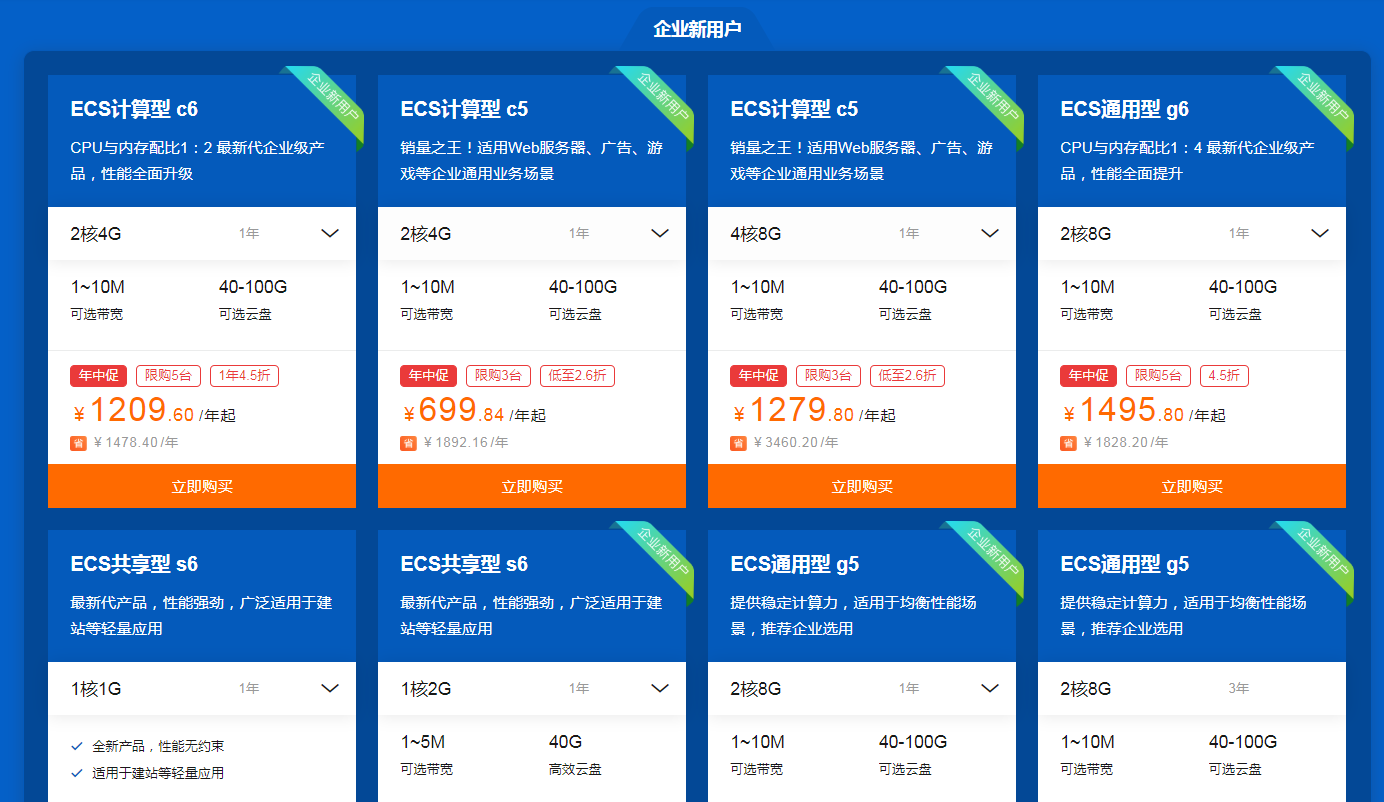Click the 1~5M 可选带宽 value
This screenshot has height=802, width=1384.
coord(423,742)
